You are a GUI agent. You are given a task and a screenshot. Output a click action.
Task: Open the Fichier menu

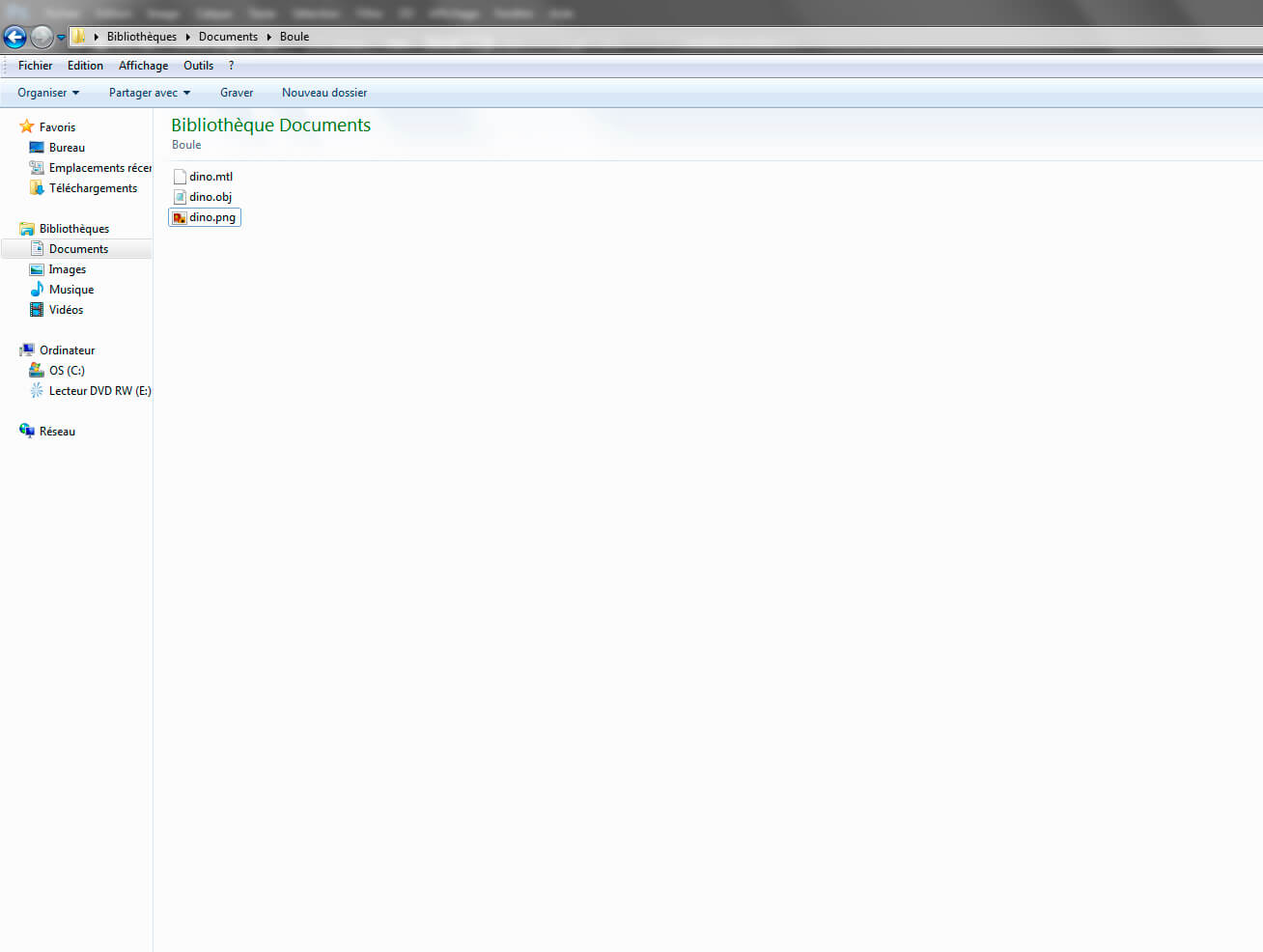click(x=35, y=66)
